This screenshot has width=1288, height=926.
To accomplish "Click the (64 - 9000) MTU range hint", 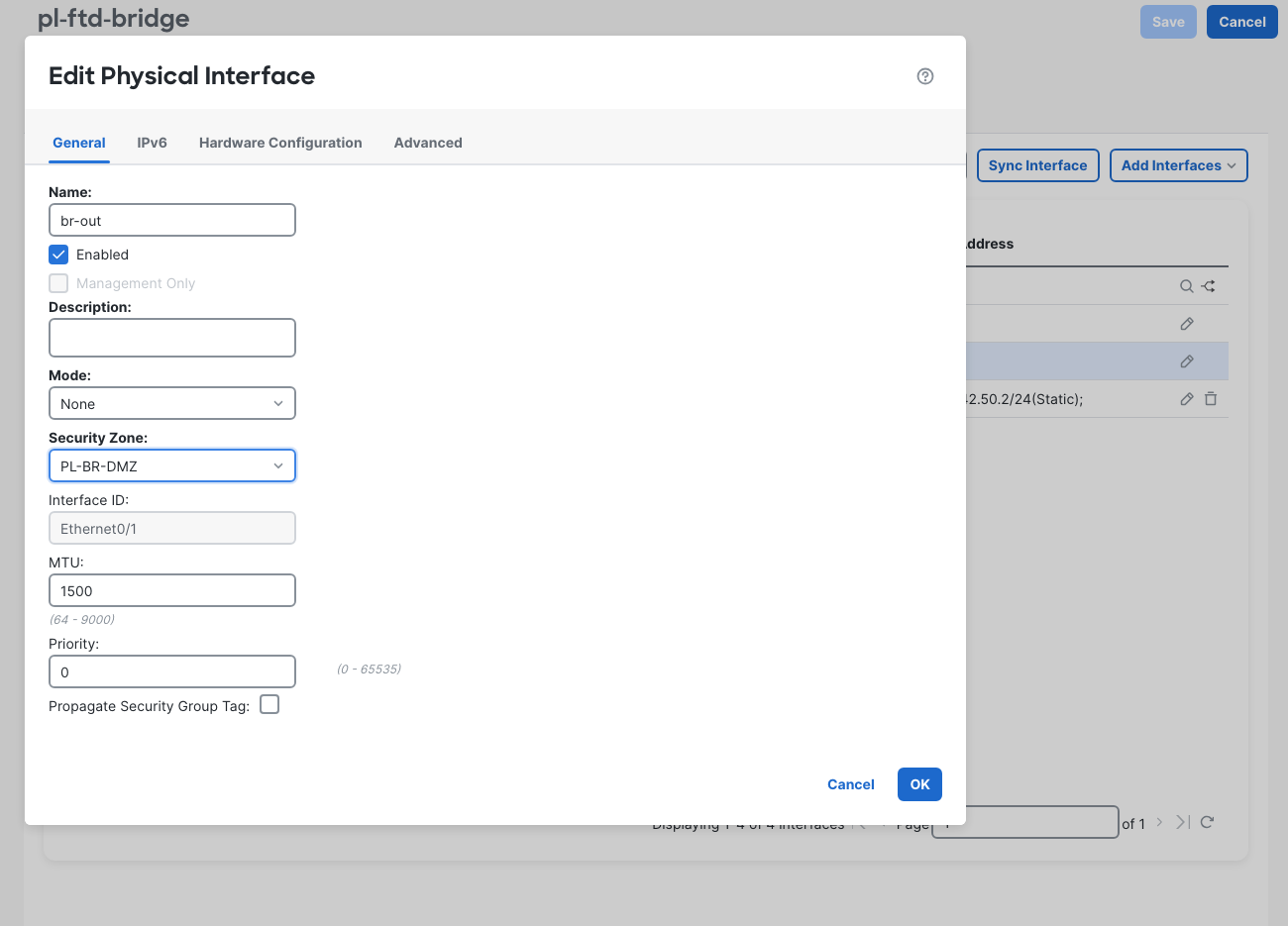I will click(x=82, y=619).
